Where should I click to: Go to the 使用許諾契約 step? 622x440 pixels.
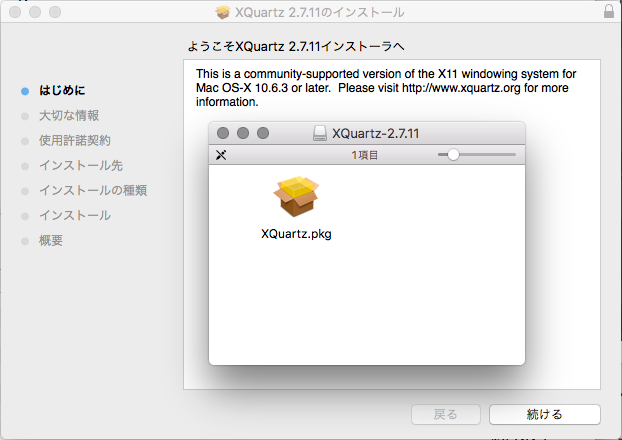(x=75, y=141)
